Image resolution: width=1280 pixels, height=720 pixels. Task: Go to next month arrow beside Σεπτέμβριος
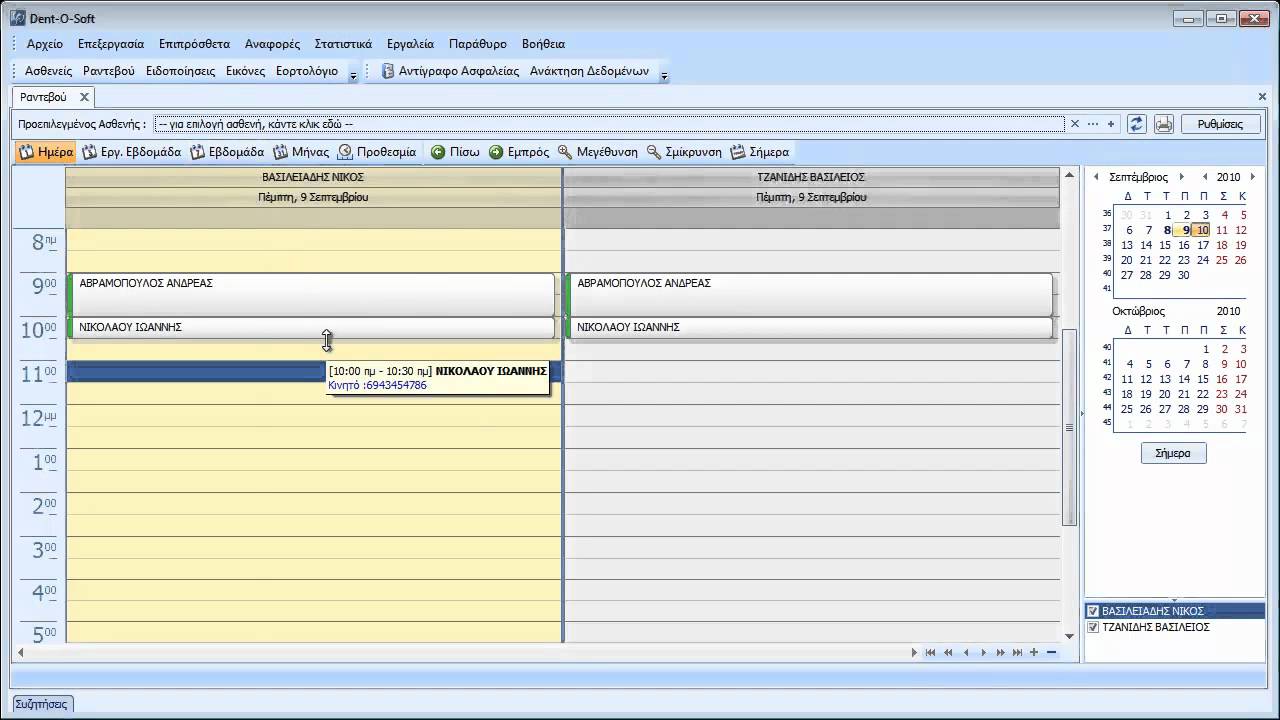coord(1181,177)
